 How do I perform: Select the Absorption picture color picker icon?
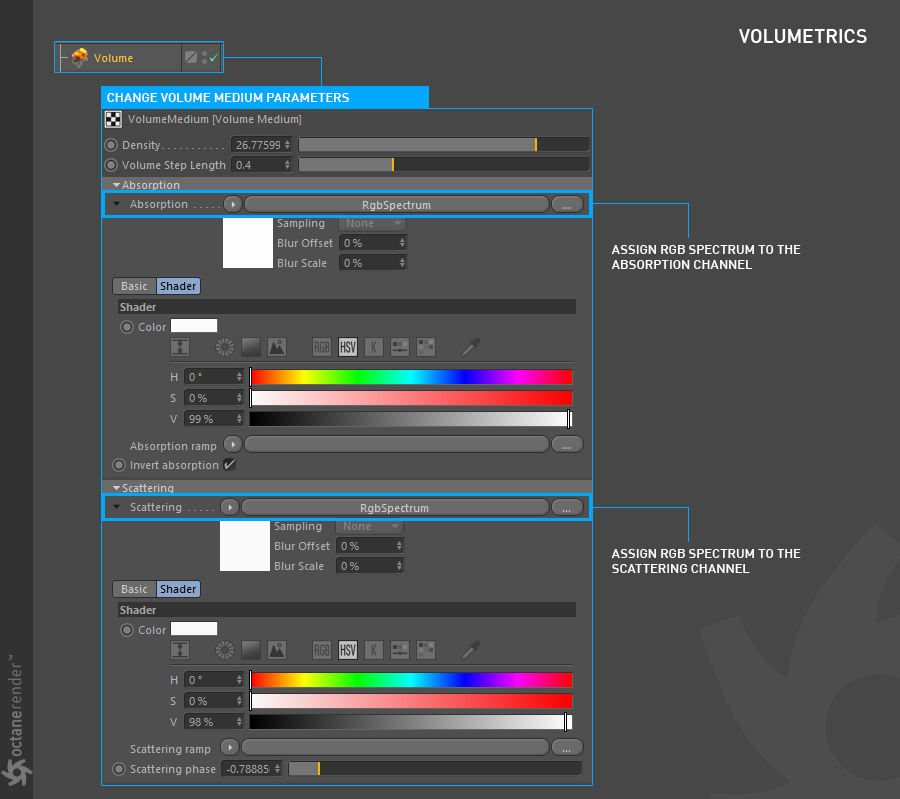277,347
